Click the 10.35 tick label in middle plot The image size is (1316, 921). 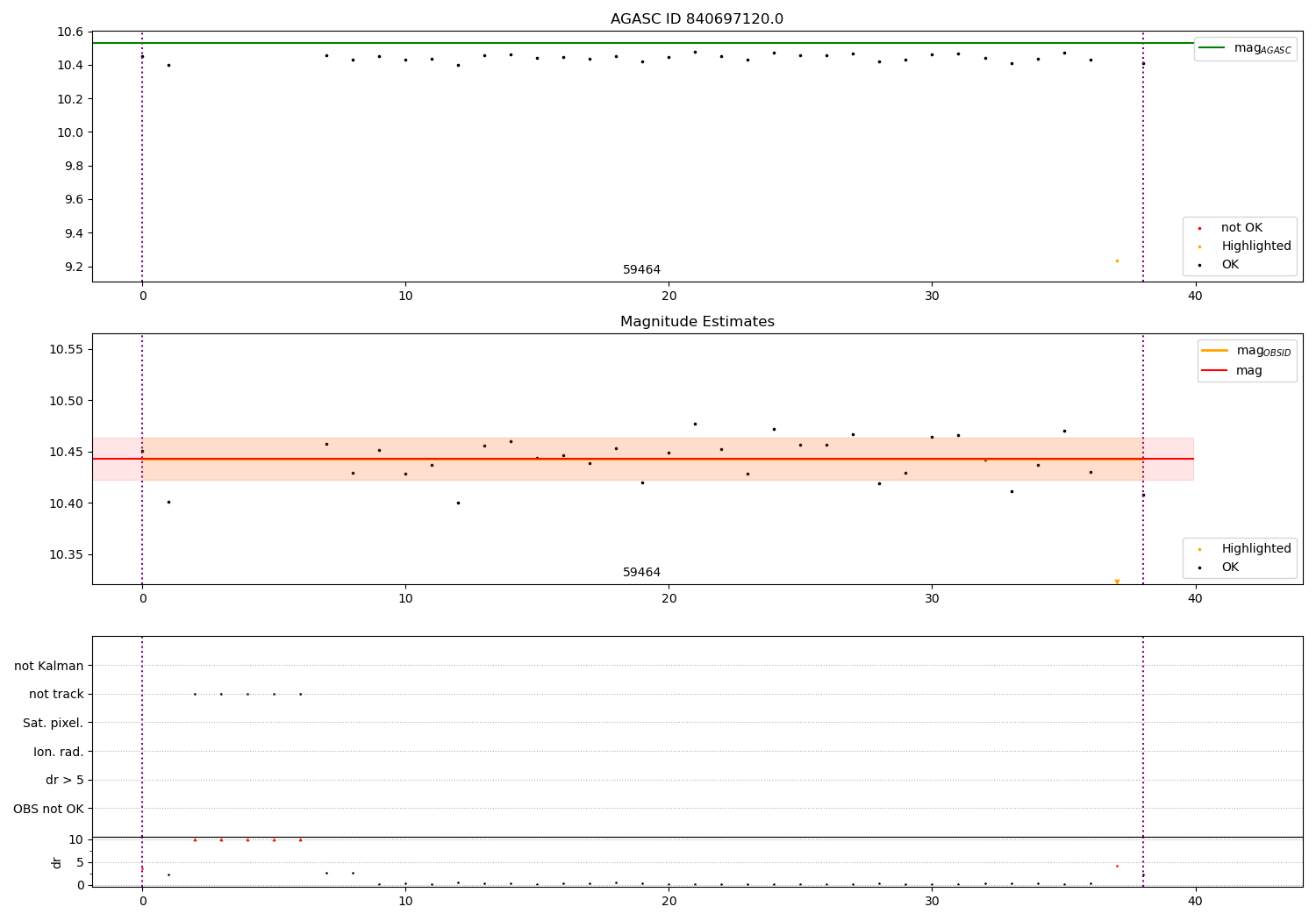(66, 555)
